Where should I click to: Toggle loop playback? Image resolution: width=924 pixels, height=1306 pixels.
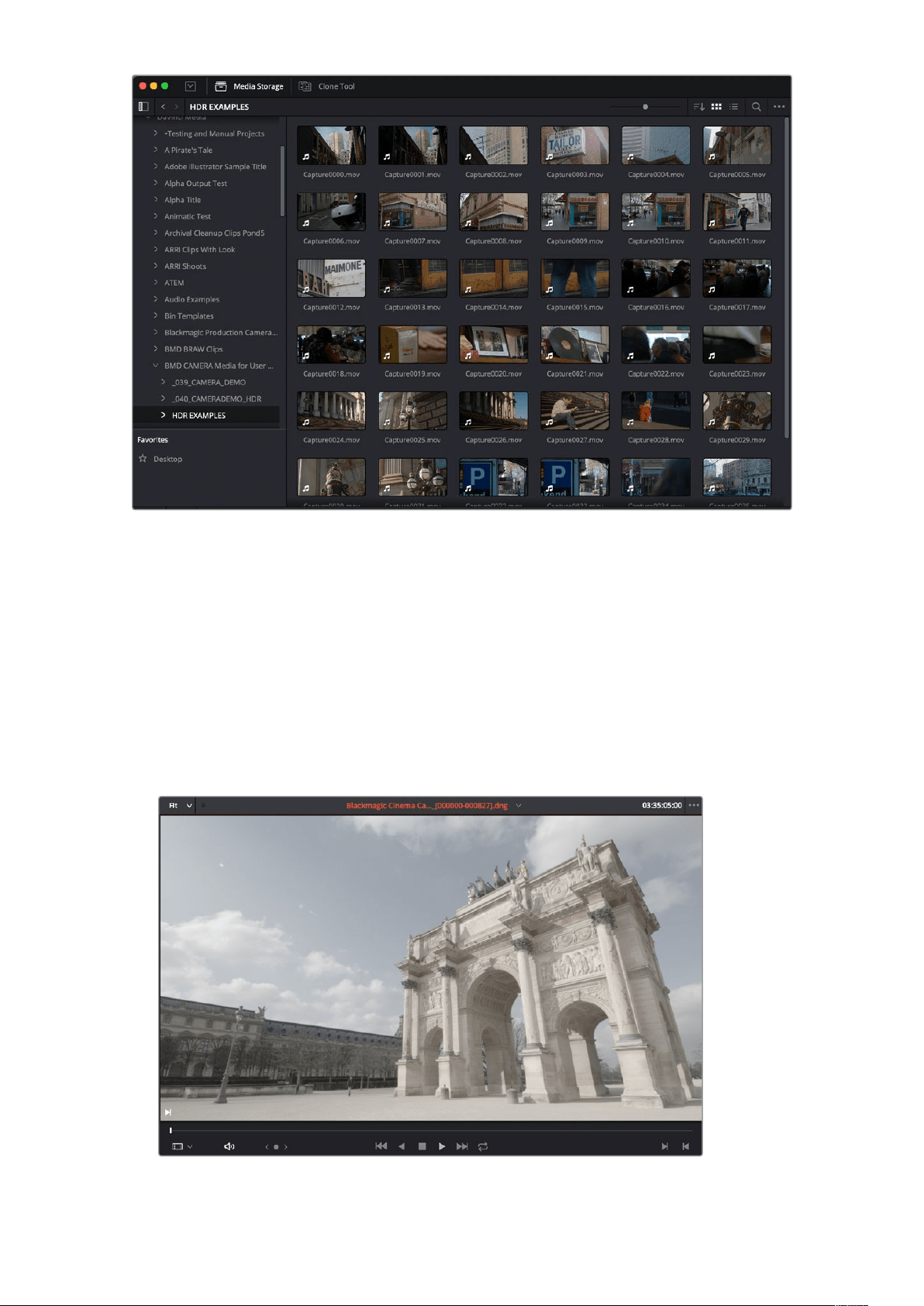tap(483, 1146)
